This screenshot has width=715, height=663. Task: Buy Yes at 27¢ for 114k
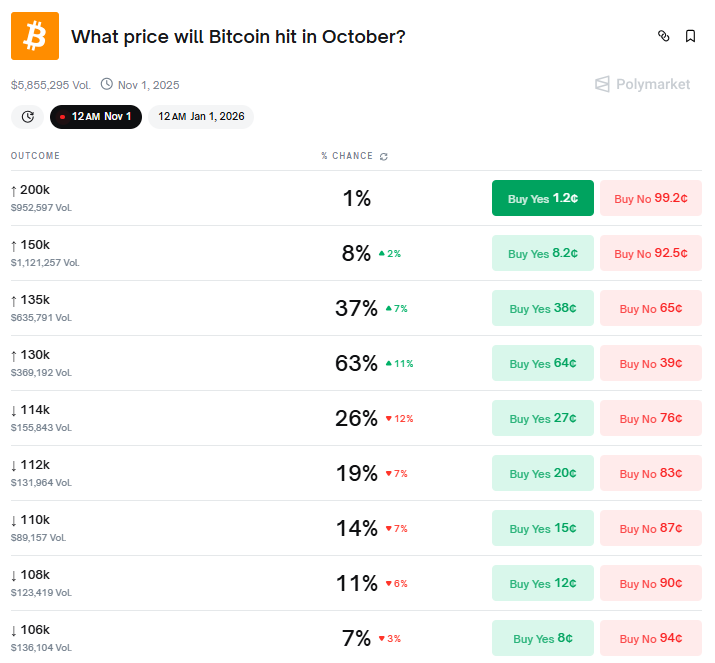542,418
